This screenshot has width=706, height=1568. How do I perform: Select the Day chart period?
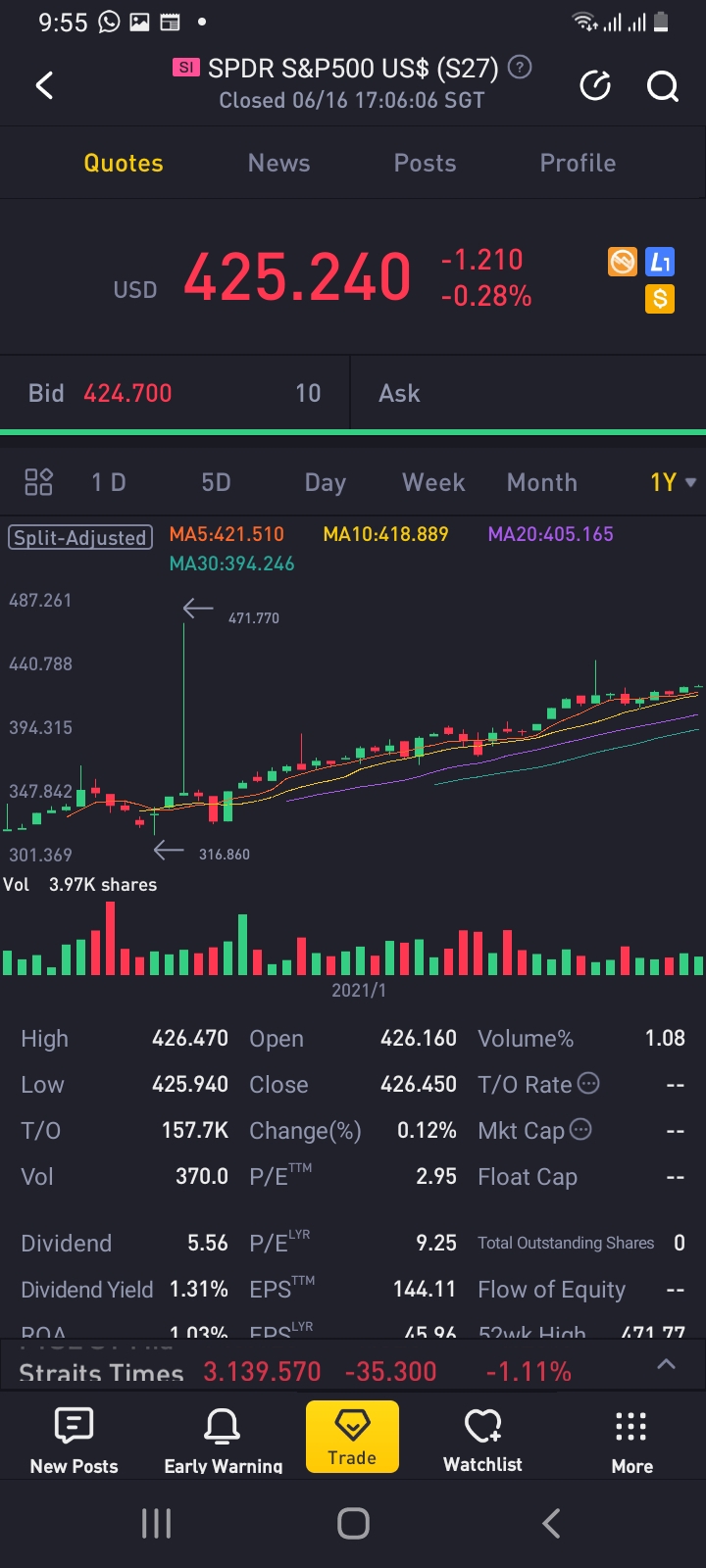pos(326,482)
